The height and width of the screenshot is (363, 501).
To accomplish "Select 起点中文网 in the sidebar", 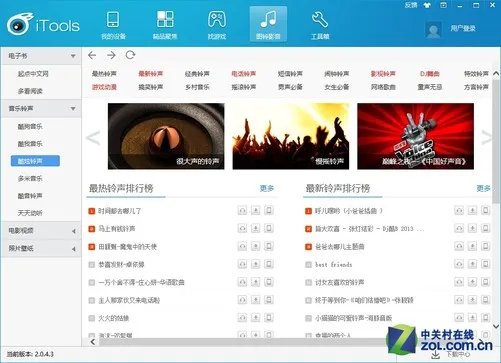I will [33, 74].
